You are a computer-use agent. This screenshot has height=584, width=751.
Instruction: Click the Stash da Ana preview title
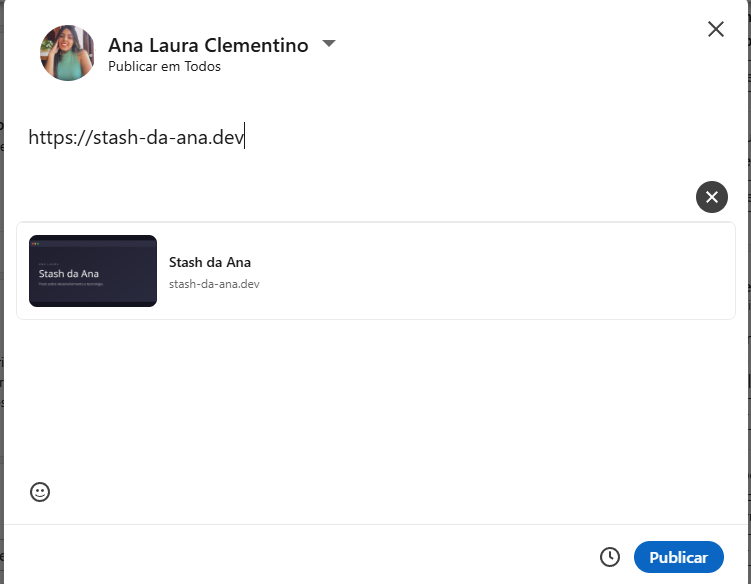tap(210, 262)
